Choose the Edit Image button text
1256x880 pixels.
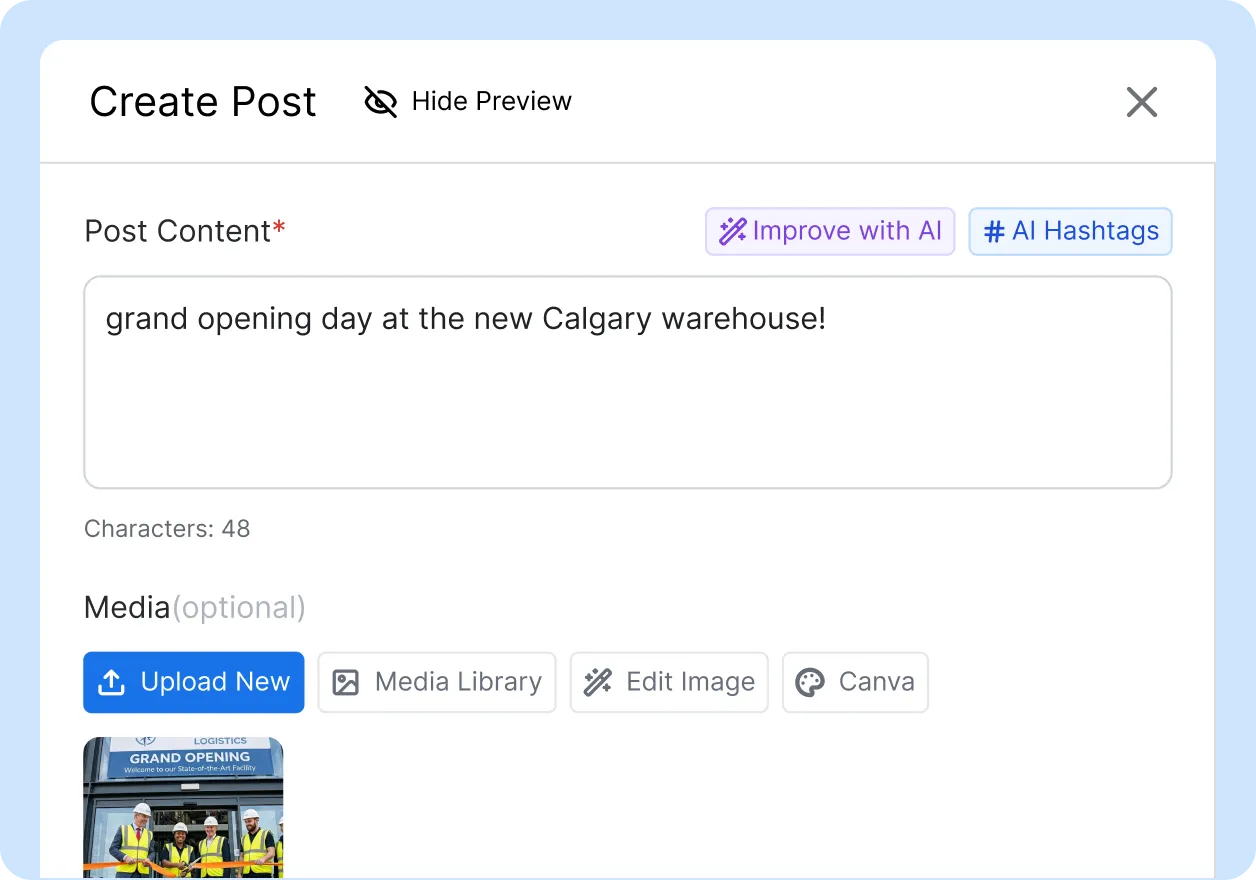tap(690, 682)
